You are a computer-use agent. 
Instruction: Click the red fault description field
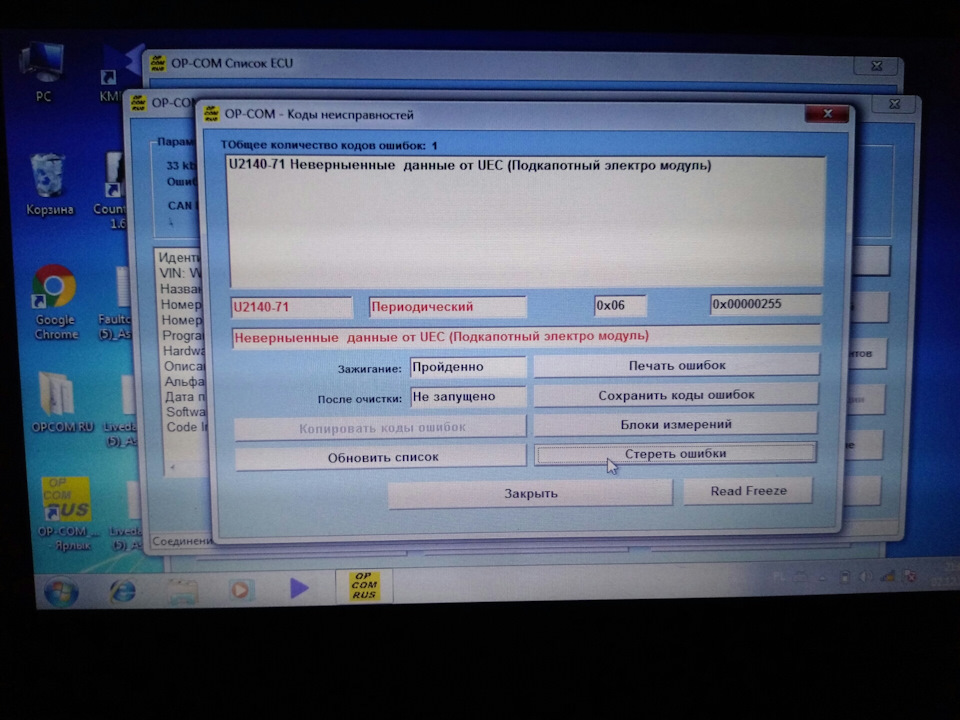pyautogui.click(x=526, y=336)
